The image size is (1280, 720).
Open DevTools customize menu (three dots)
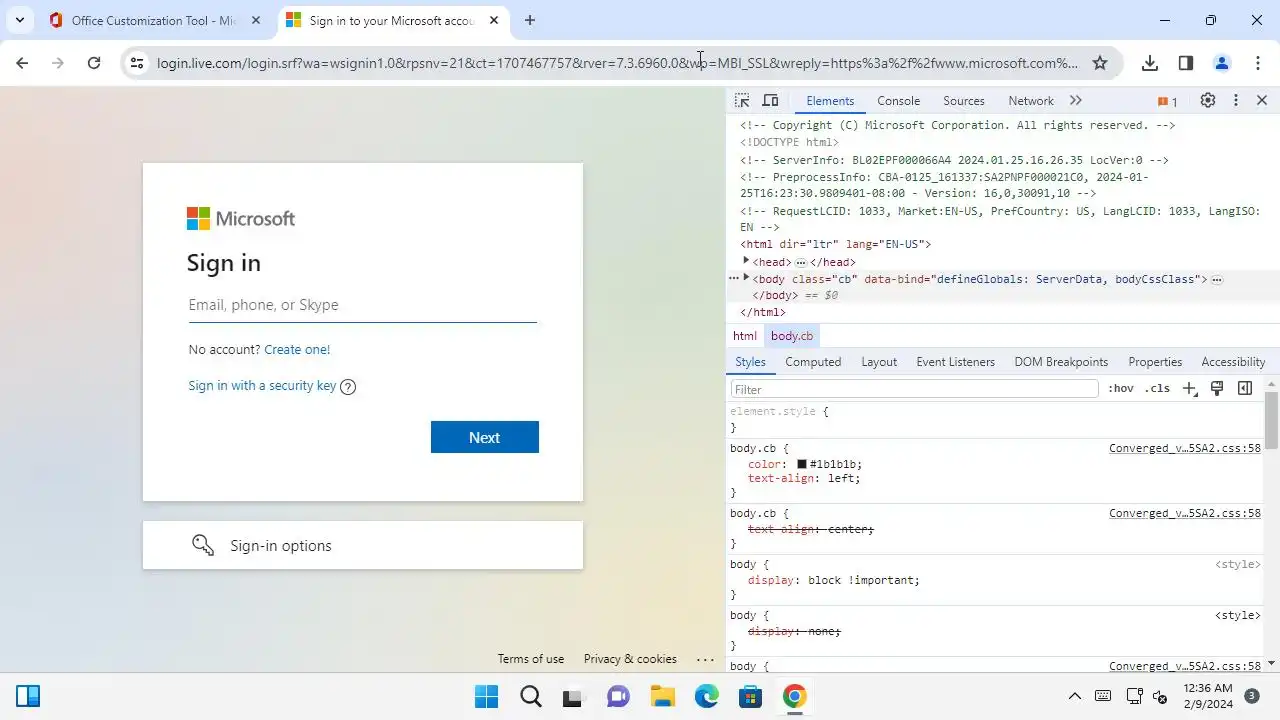[1236, 101]
